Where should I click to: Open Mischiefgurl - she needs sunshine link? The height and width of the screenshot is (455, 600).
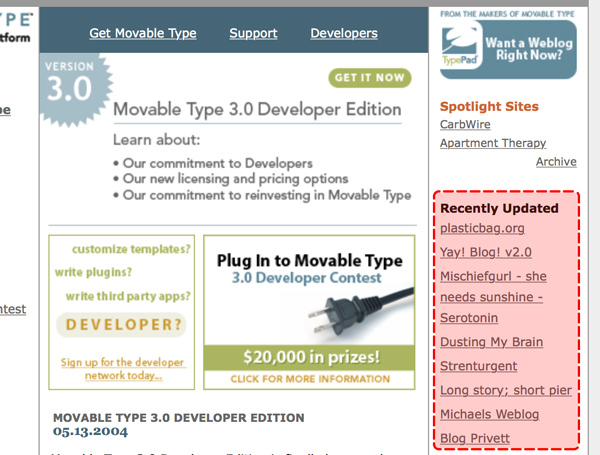[x=493, y=297]
